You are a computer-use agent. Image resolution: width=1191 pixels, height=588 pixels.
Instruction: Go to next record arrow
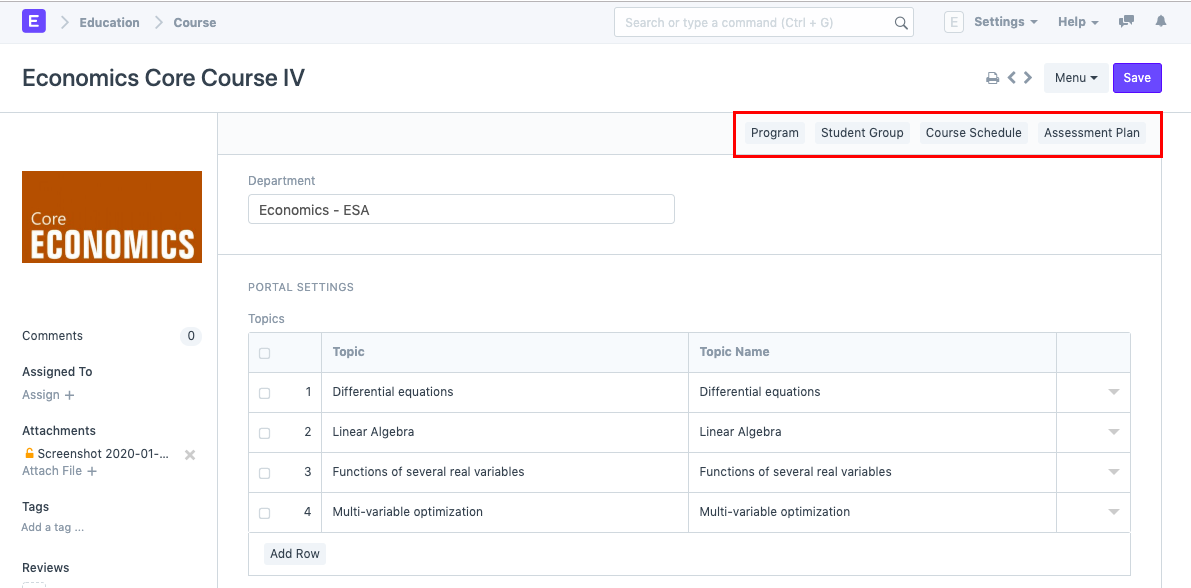click(1028, 78)
